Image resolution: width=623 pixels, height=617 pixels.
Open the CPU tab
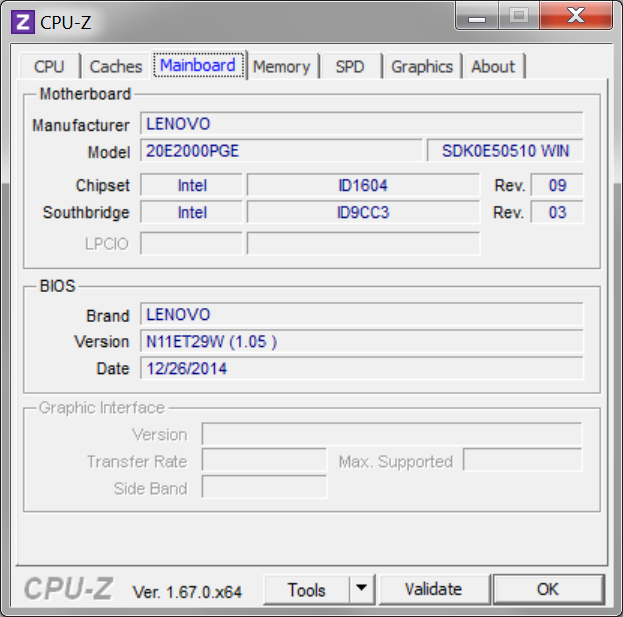49,67
